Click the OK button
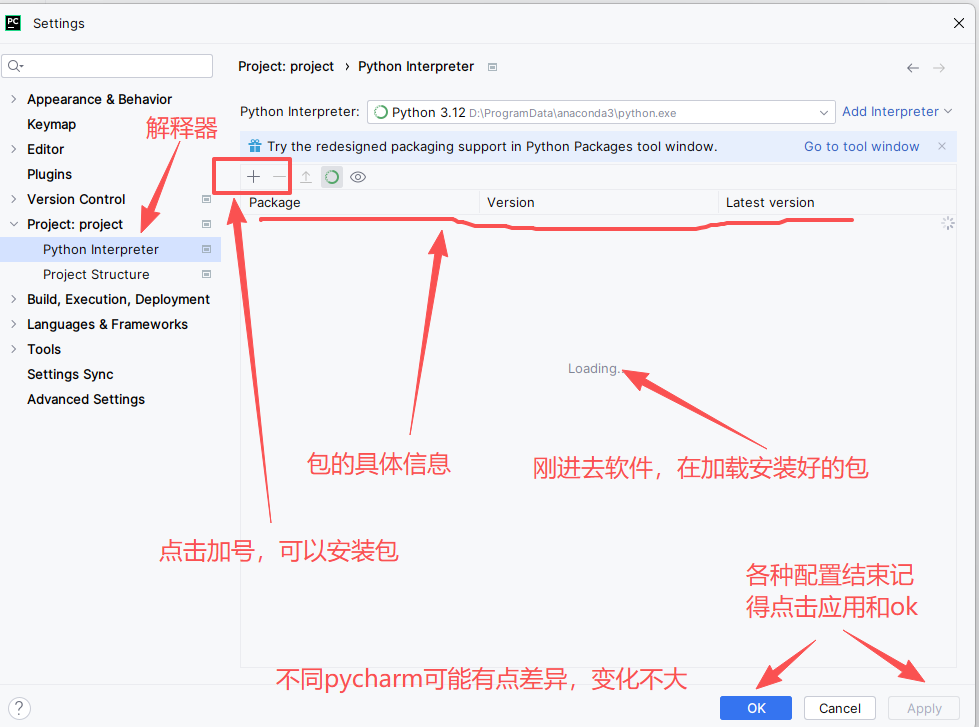Image resolution: width=979 pixels, height=727 pixels. 756,708
